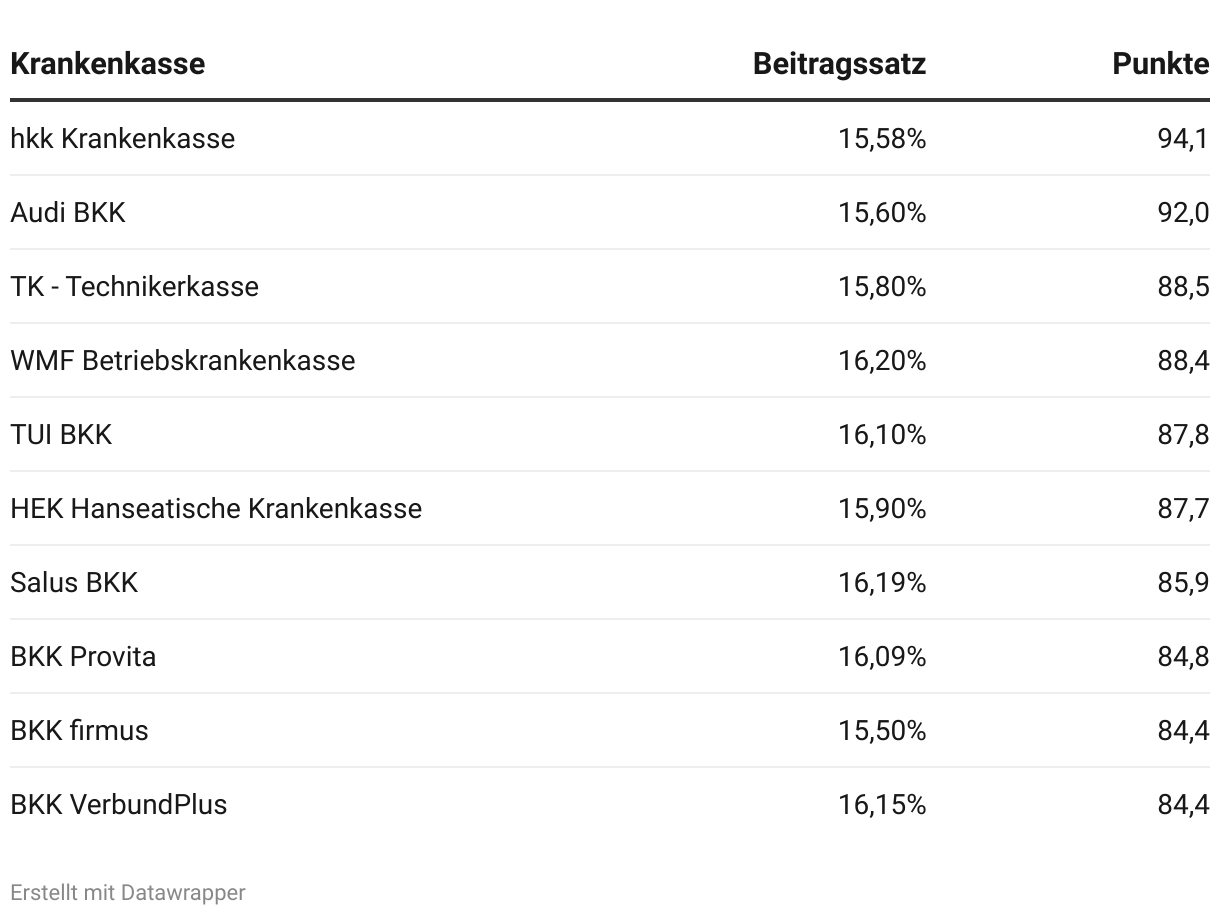Click the BKK Provita entry
Image resolution: width=1220 pixels, height=916 pixels.
tap(83, 656)
